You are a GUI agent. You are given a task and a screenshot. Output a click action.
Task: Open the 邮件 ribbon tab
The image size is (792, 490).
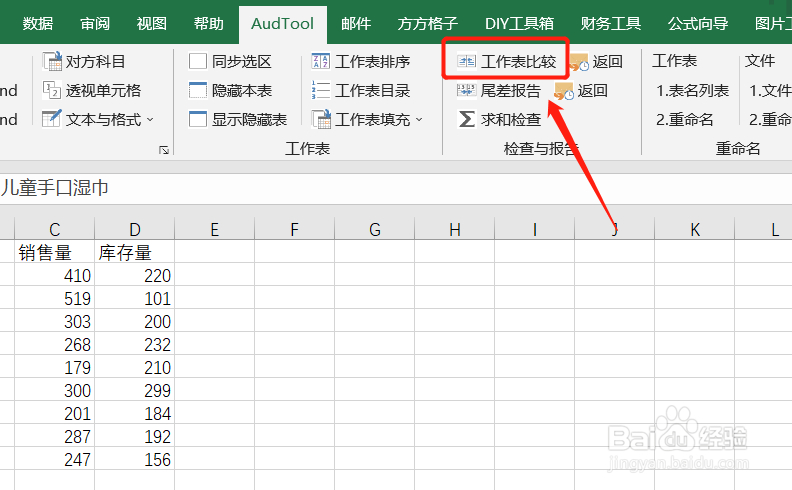tap(356, 24)
